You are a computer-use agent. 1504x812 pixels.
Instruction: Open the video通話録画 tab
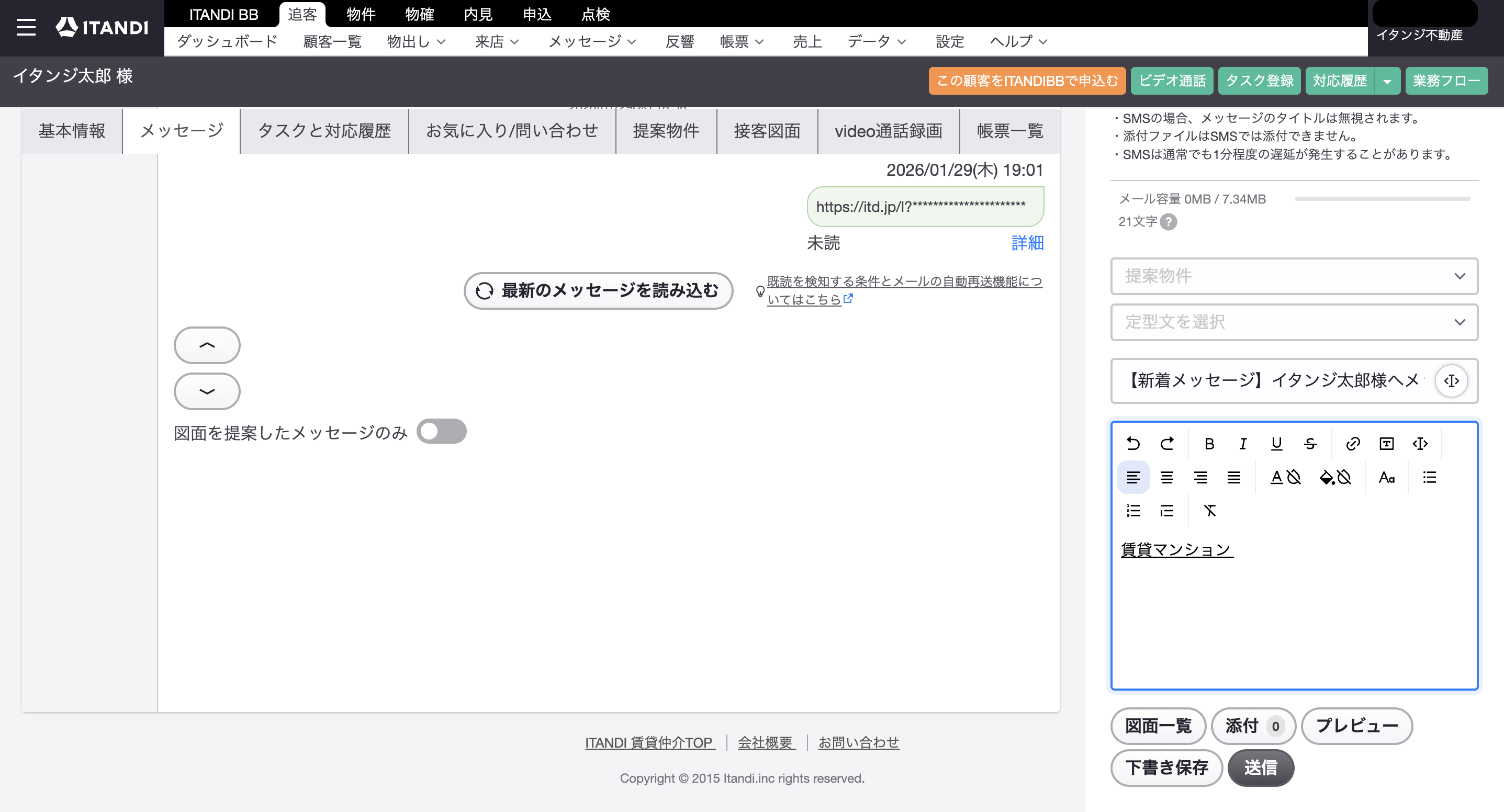click(889, 131)
